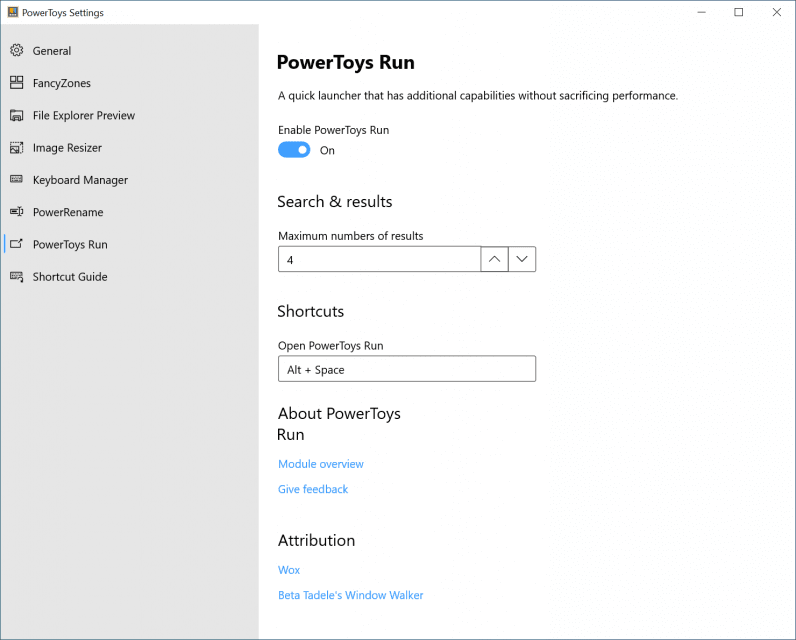Increase maximum results with up arrow
Viewport: 796px width, 640px height.
point(494,260)
